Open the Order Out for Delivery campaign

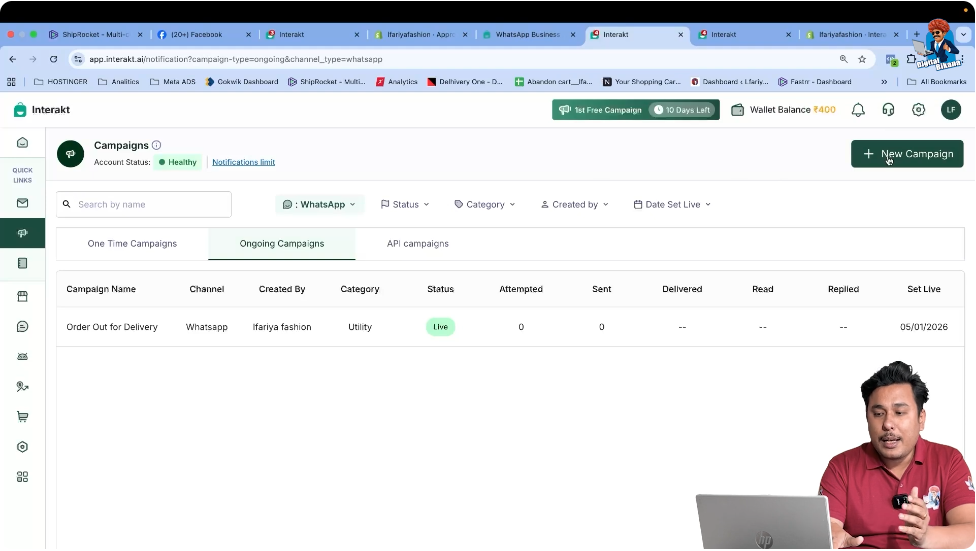tap(112, 327)
